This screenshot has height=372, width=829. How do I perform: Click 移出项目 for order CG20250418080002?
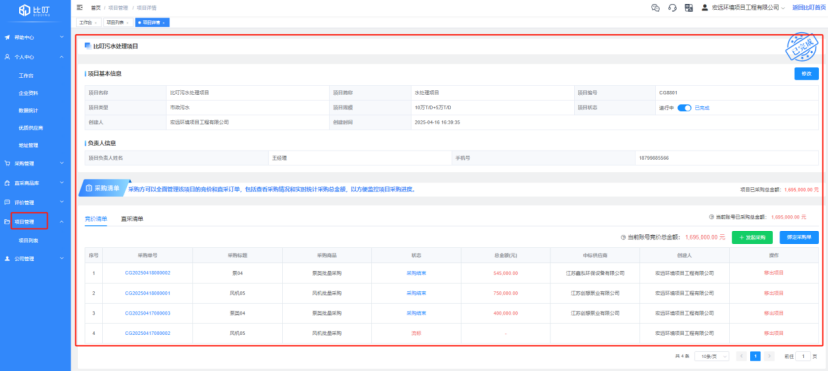(773, 273)
